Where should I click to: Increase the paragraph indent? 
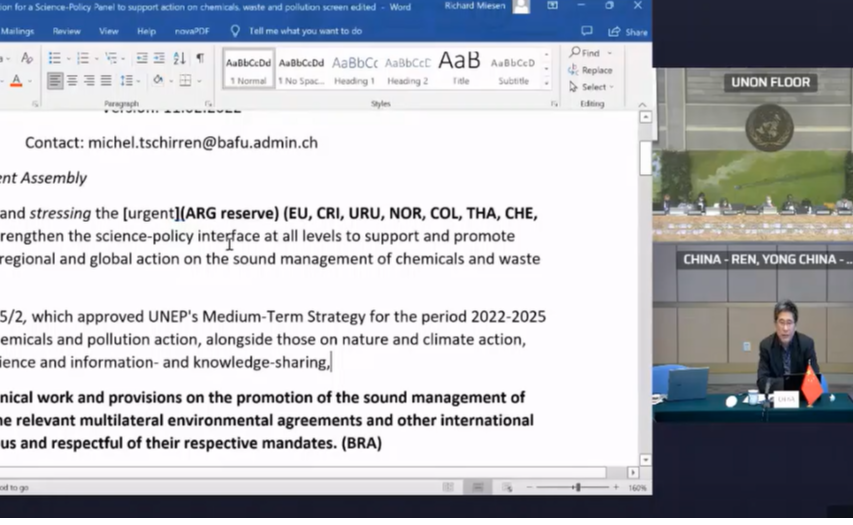159,58
